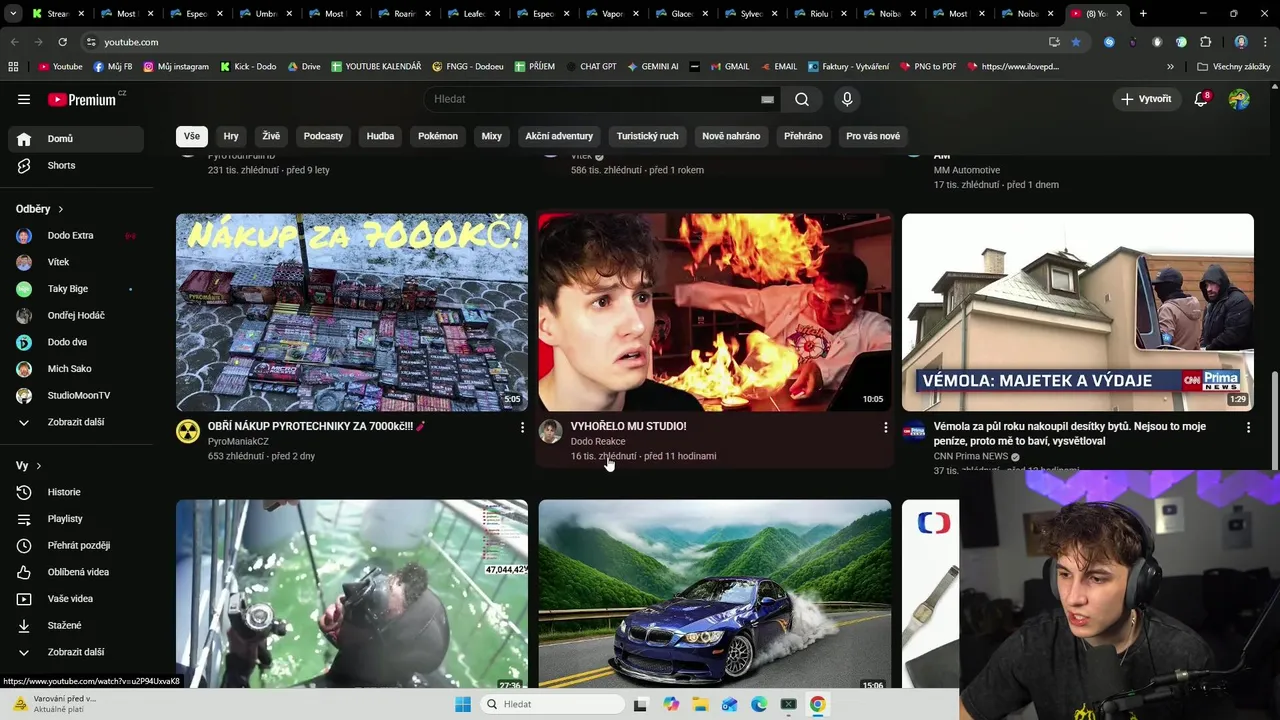Open the PyroManiakCZ channel avatar
This screenshot has width=1280, height=720.
pyautogui.click(x=188, y=431)
